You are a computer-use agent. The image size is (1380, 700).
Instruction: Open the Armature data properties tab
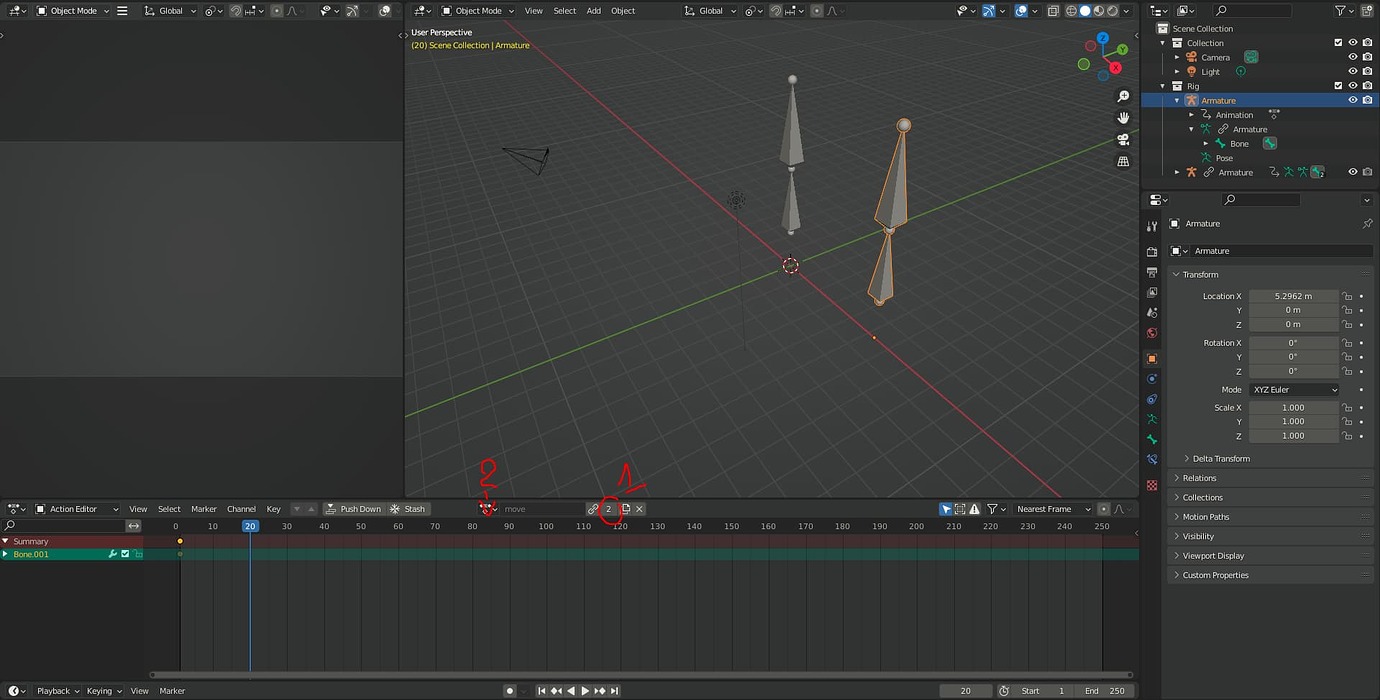[x=1152, y=419]
